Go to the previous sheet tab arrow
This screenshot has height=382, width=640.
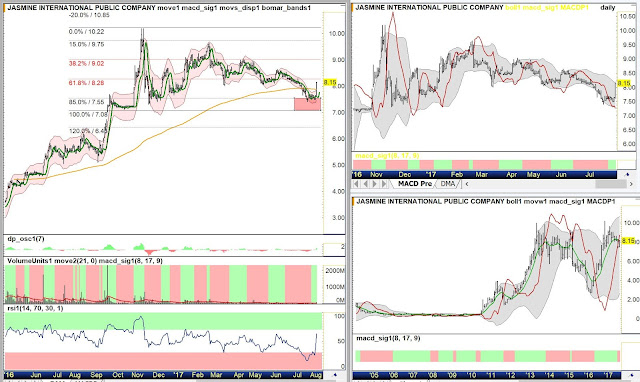pyautogui.click(x=366, y=184)
